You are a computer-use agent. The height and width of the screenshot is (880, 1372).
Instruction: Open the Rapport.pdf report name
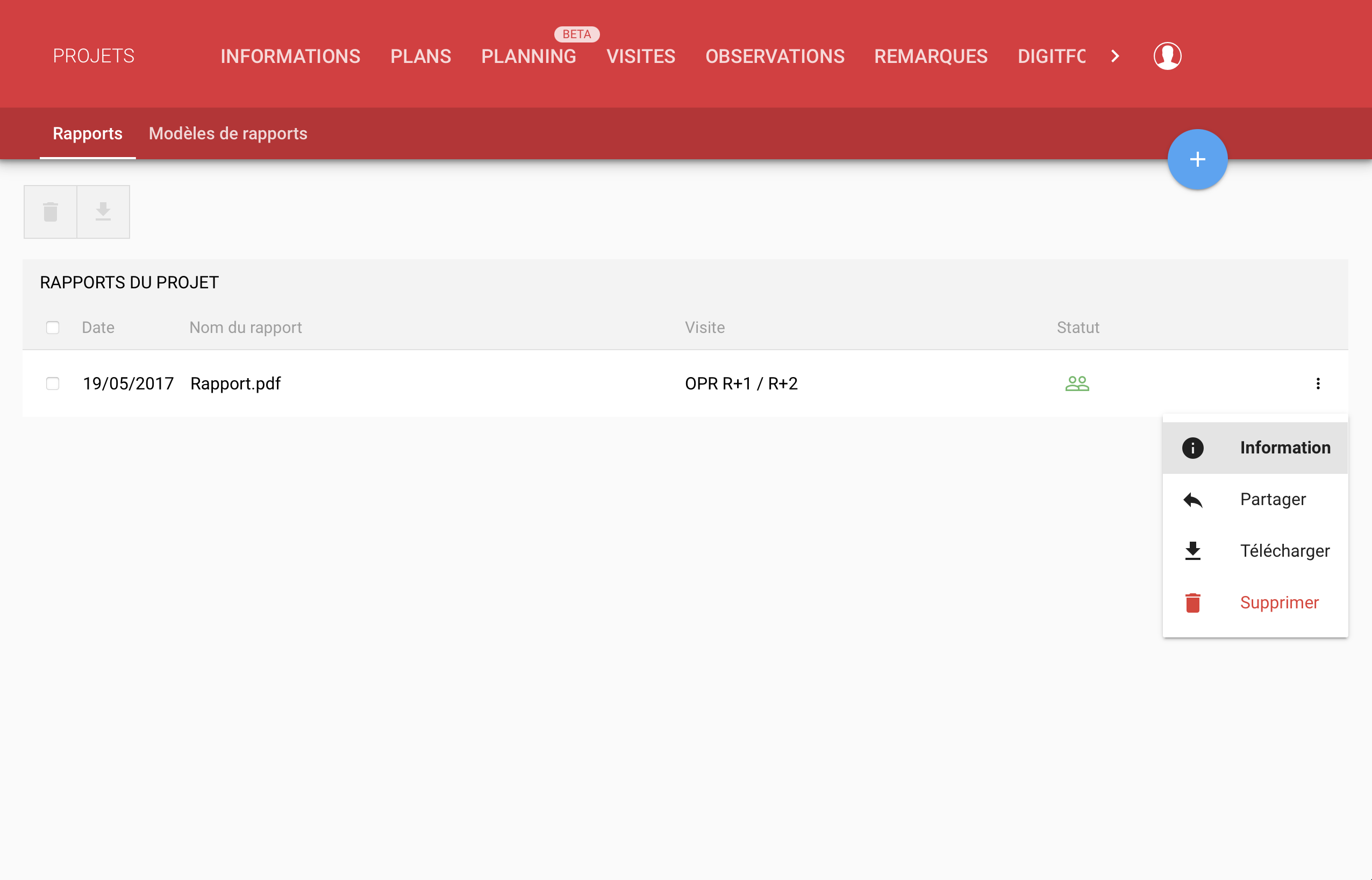(x=235, y=384)
